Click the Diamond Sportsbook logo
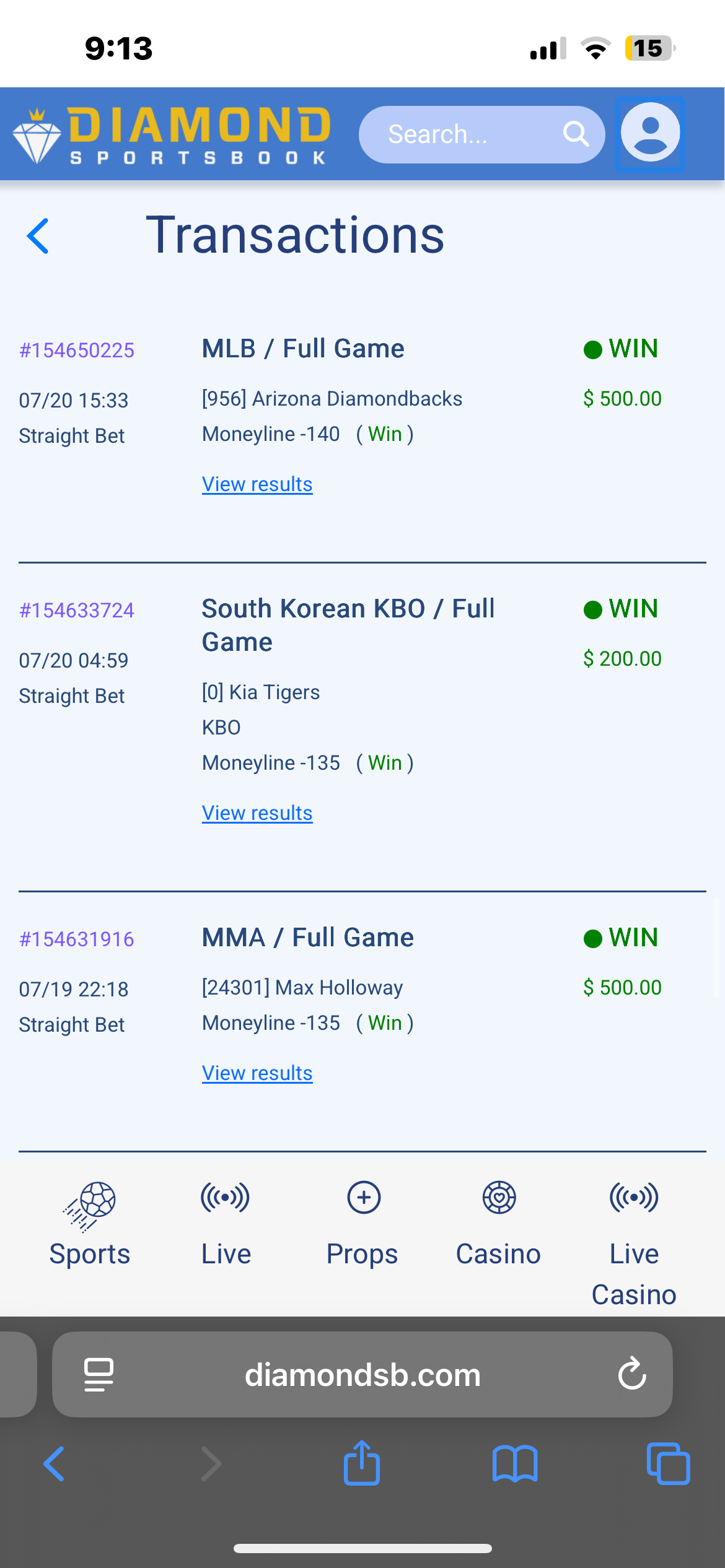725x1568 pixels. 172,135
